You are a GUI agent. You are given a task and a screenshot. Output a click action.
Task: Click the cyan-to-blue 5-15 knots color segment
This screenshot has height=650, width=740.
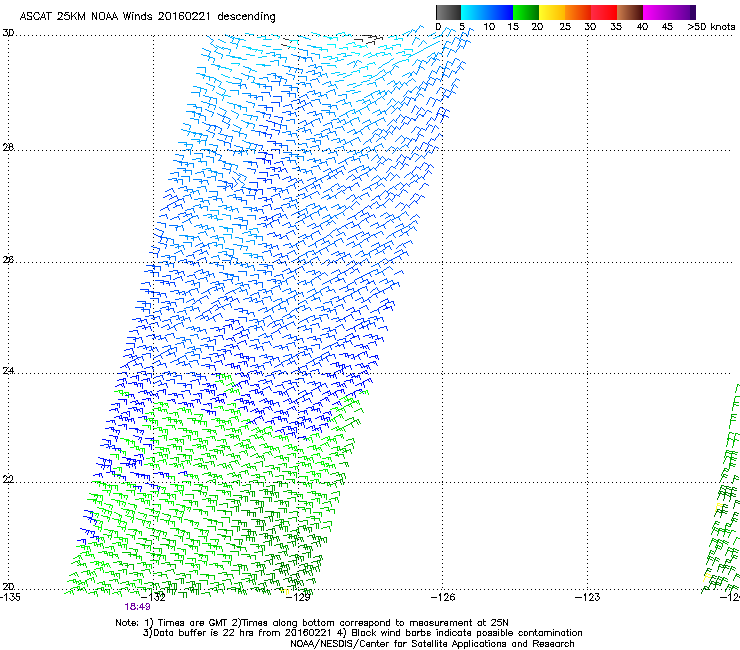487,12
